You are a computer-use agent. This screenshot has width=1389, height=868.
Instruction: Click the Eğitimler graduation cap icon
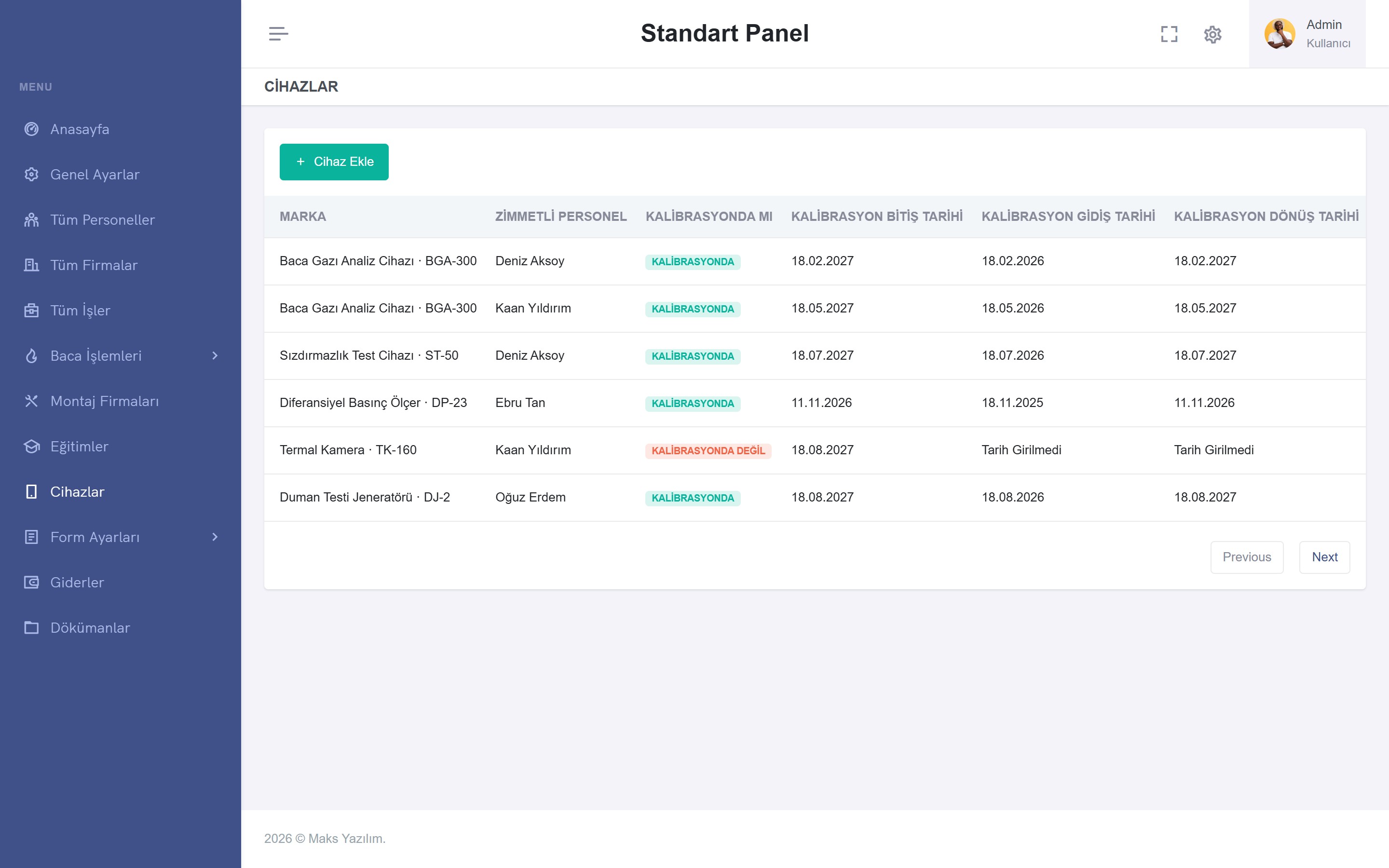(31, 447)
